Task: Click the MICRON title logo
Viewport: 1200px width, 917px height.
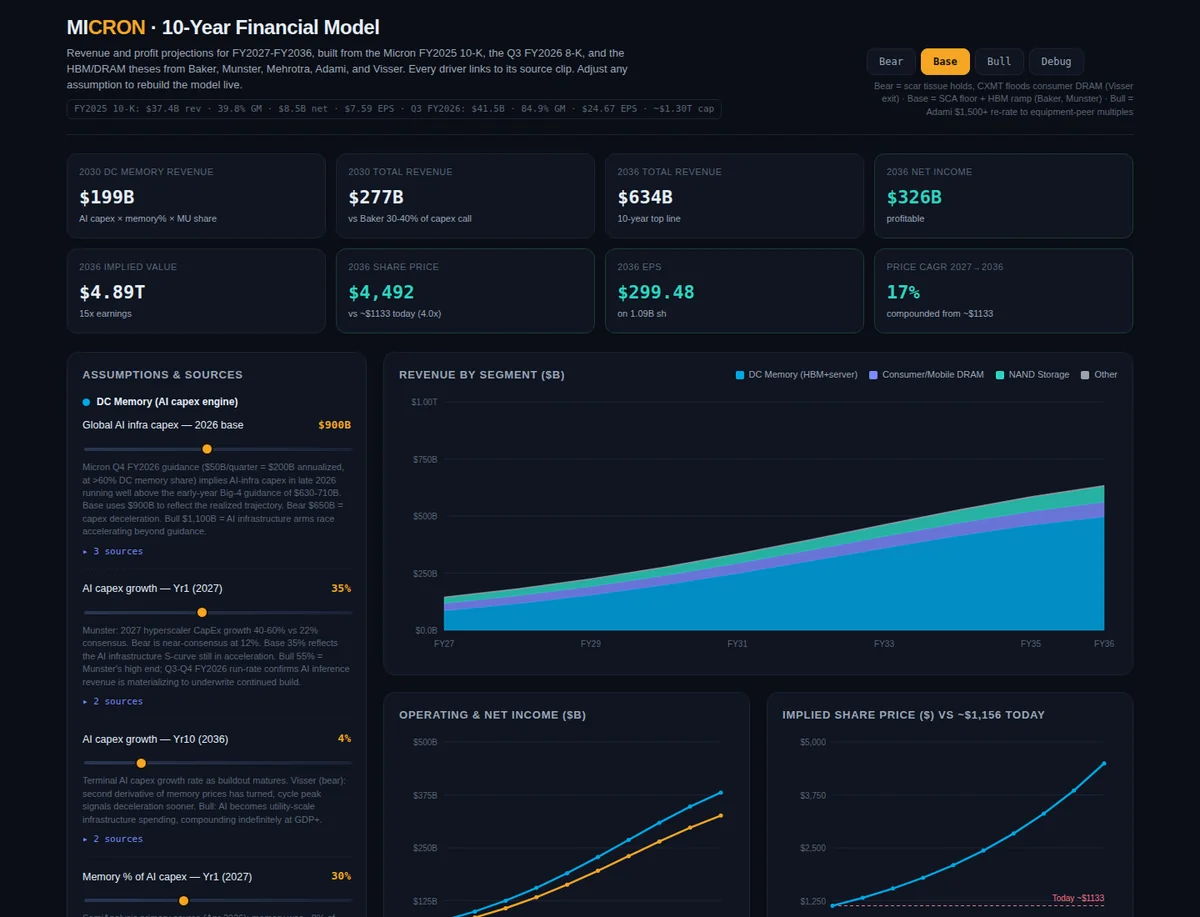Action: (106, 28)
